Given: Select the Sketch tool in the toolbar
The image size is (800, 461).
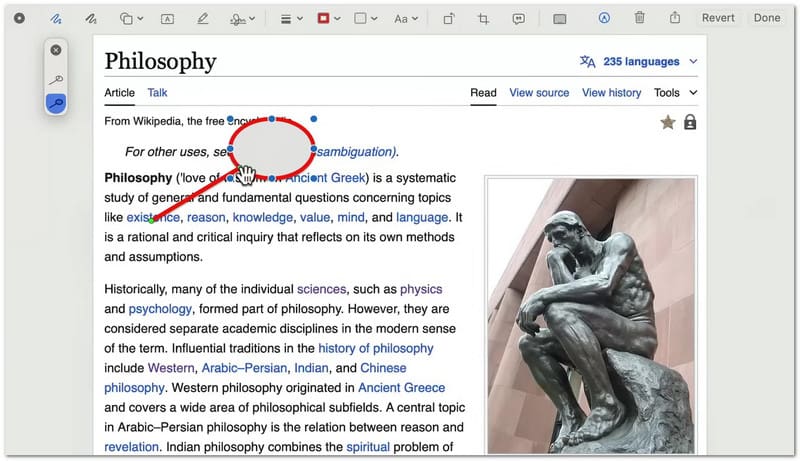Looking at the screenshot, I should tap(56, 19).
